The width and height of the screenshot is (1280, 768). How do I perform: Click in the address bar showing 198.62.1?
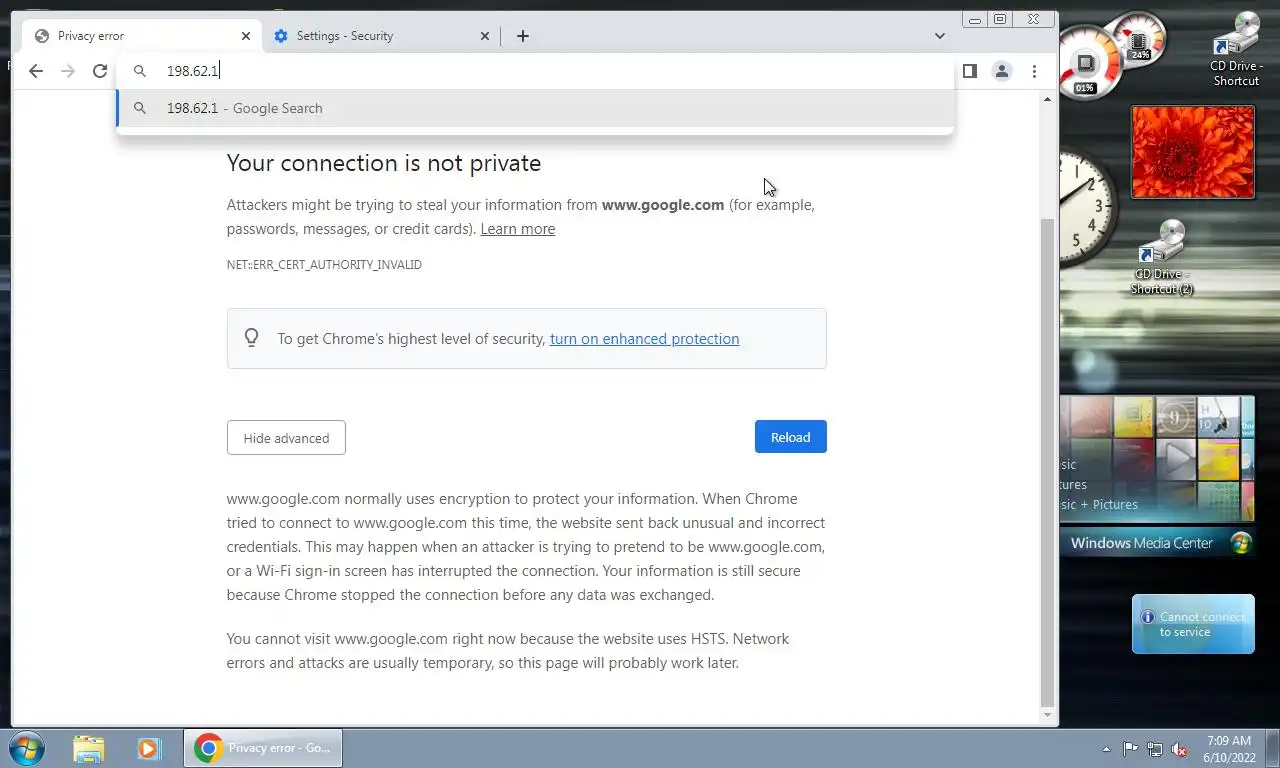[535, 71]
